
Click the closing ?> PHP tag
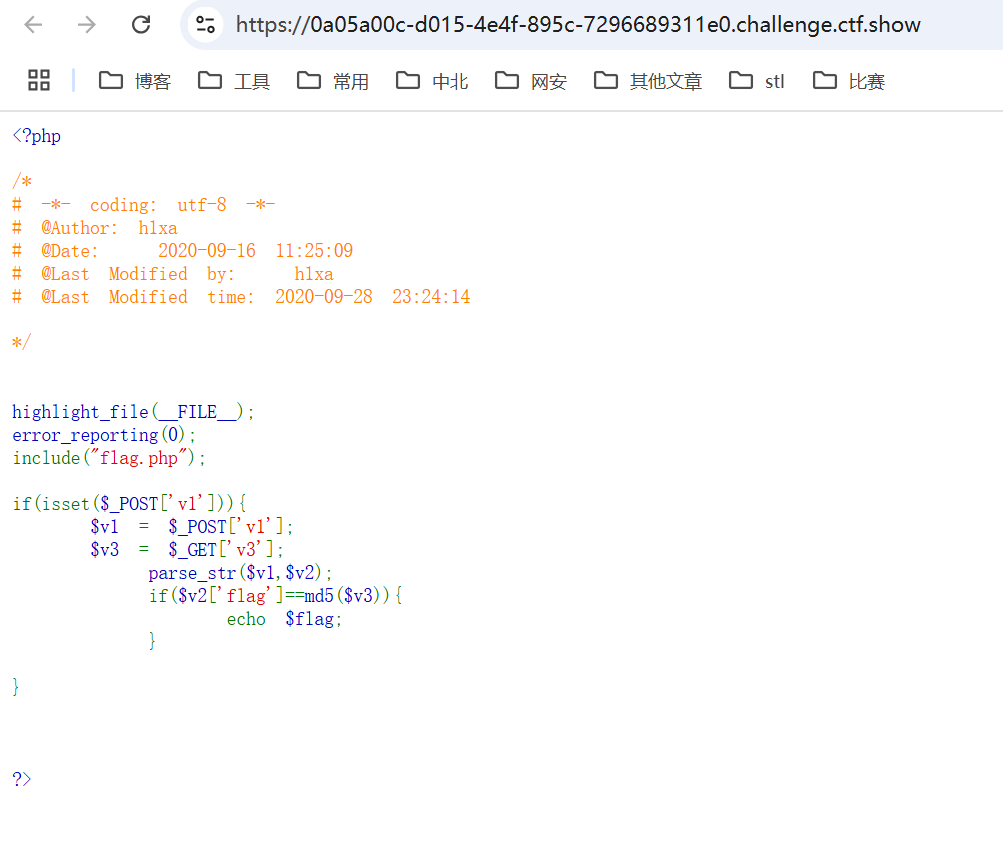click(x=22, y=779)
